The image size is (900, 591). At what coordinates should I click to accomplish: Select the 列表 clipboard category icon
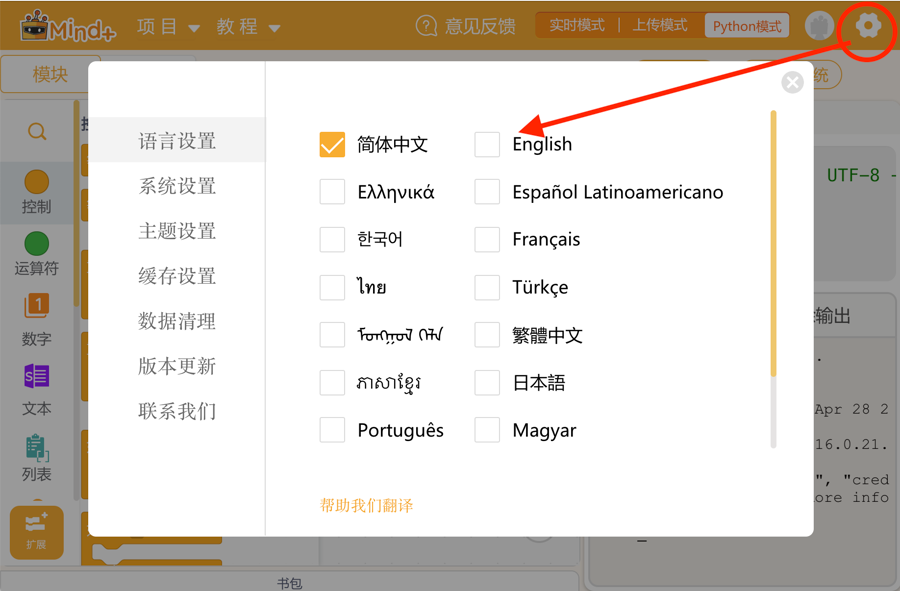tap(37, 447)
